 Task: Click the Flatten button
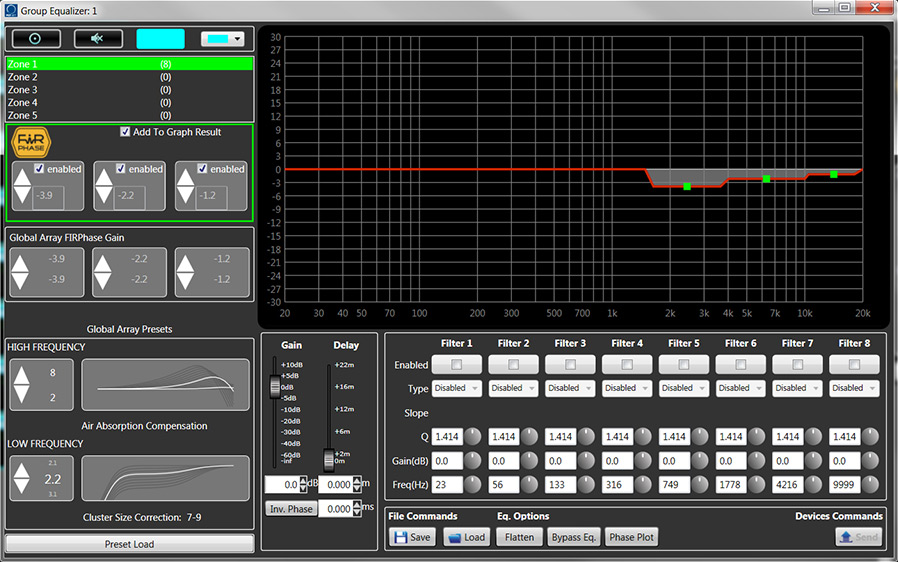(519, 537)
